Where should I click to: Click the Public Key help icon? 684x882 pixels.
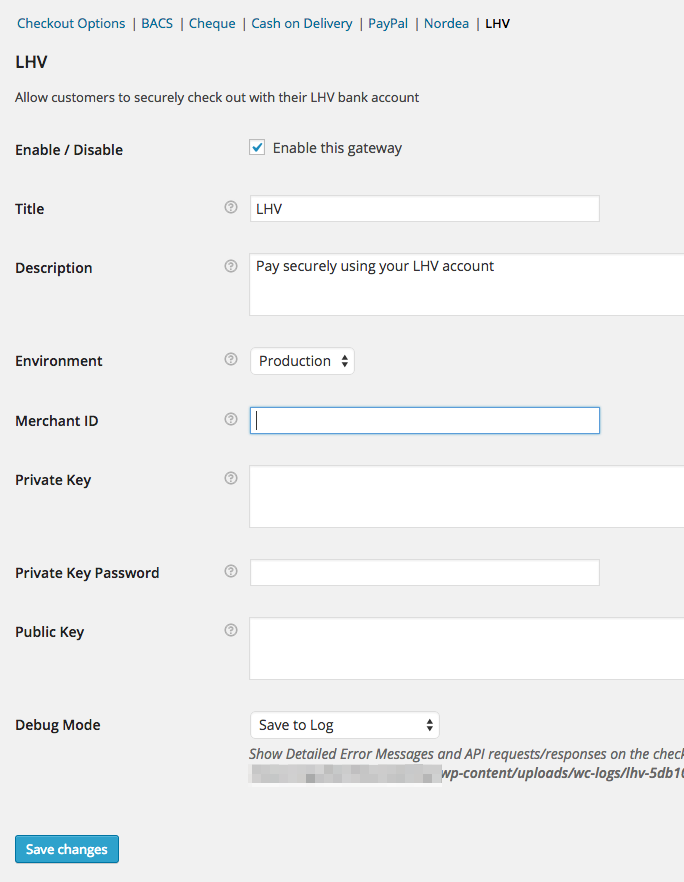(231, 631)
